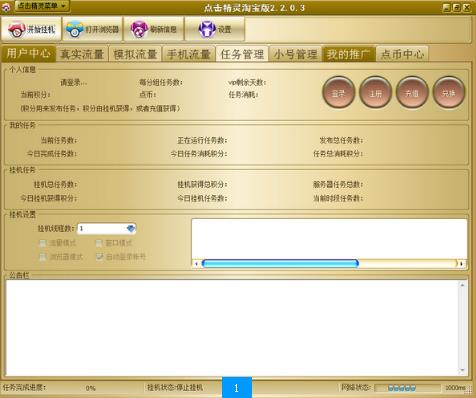476x398 pixels.
Task: Maximize the 点击精灵 window
Action: pyautogui.click(x=457, y=8)
